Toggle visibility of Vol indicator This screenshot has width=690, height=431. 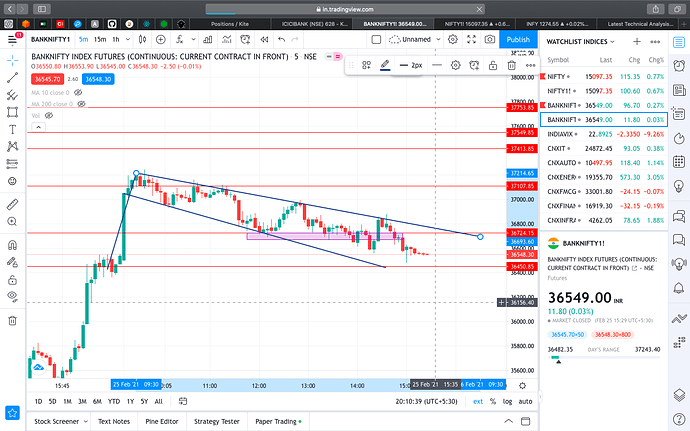click(x=49, y=115)
